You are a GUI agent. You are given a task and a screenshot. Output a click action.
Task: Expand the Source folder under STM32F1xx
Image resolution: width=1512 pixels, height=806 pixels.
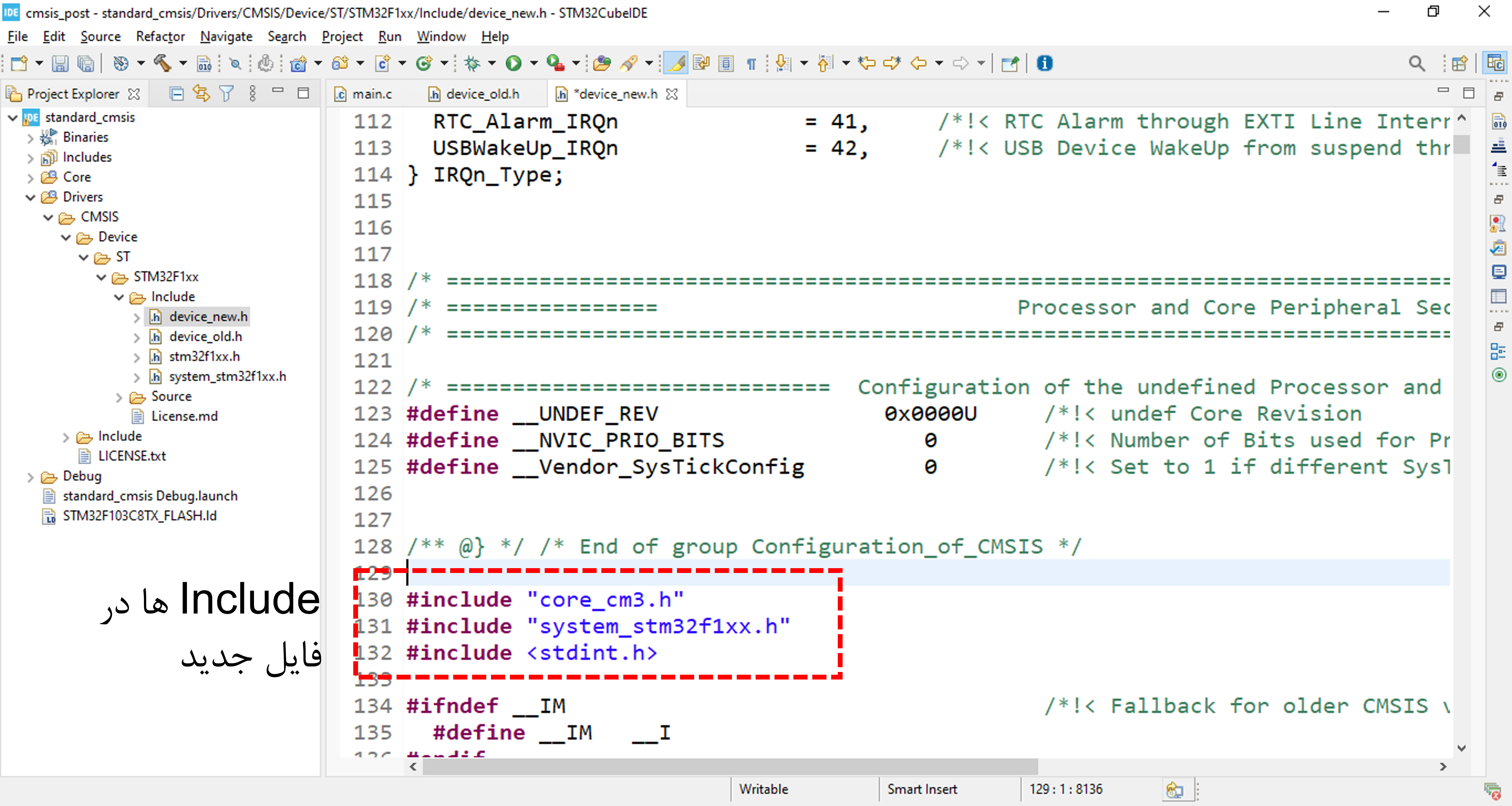click(119, 397)
